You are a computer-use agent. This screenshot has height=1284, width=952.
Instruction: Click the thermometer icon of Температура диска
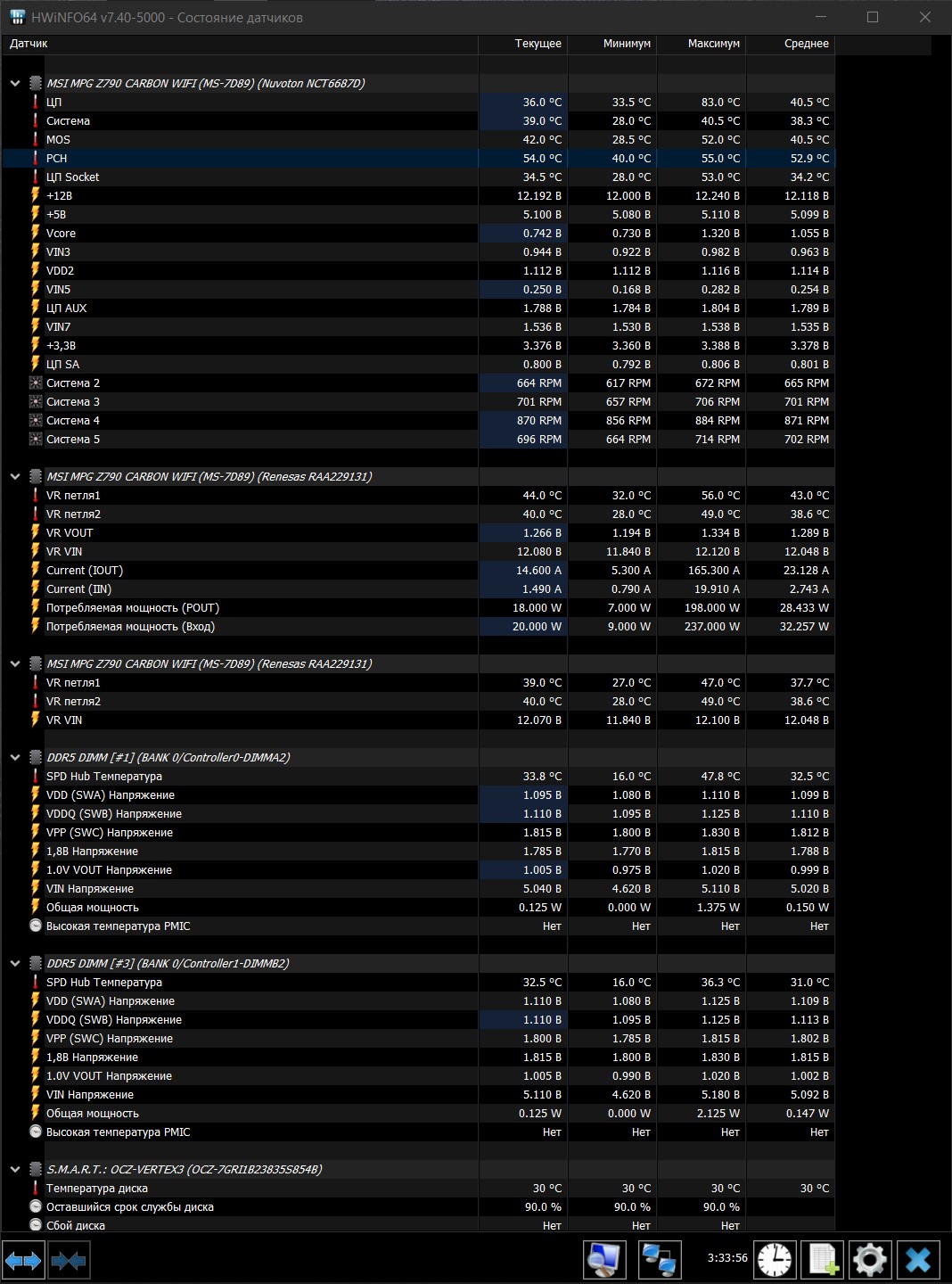click(36, 1188)
